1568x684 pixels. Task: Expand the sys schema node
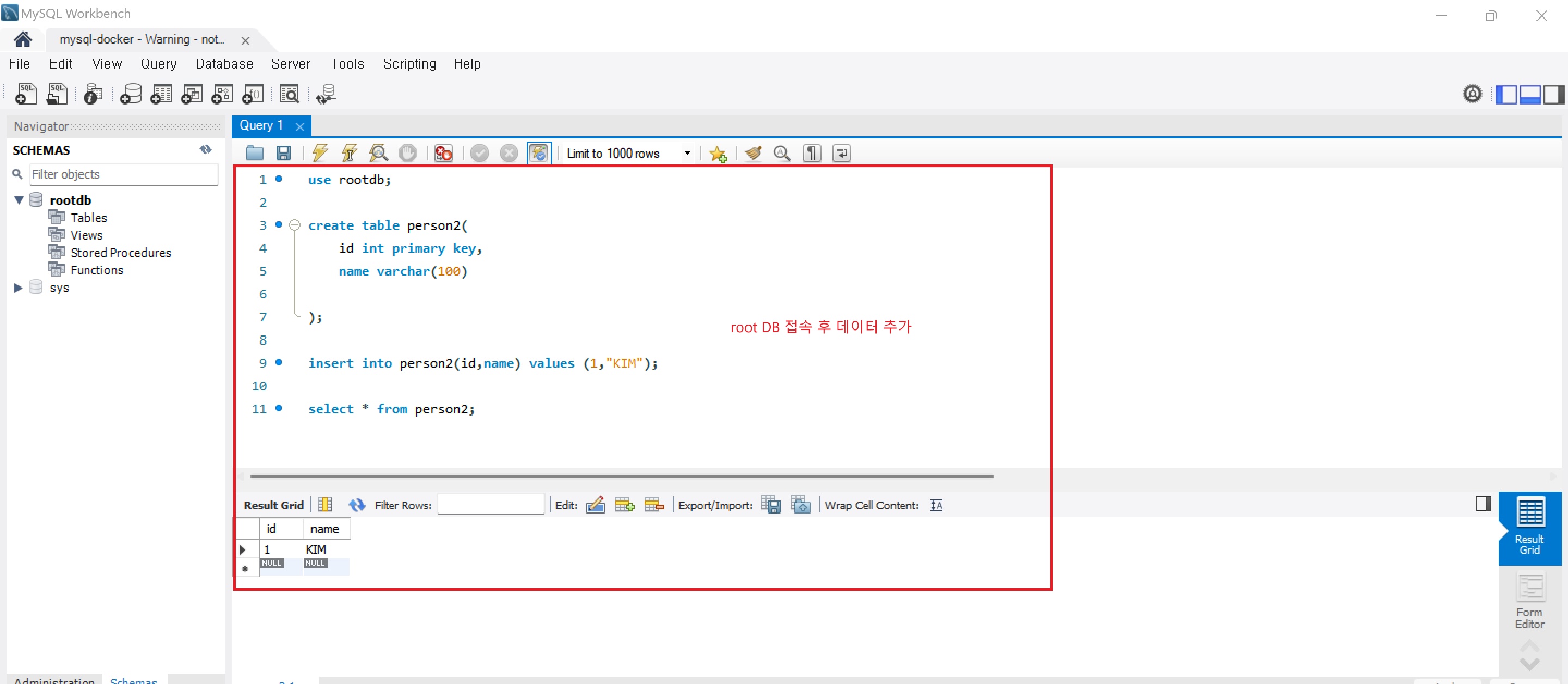pos(19,288)
